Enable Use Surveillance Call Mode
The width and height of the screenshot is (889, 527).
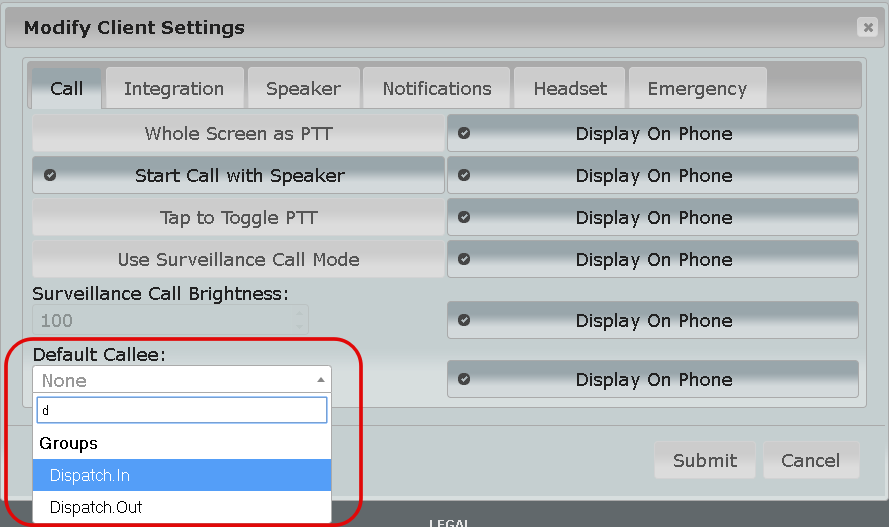[238, 260]
